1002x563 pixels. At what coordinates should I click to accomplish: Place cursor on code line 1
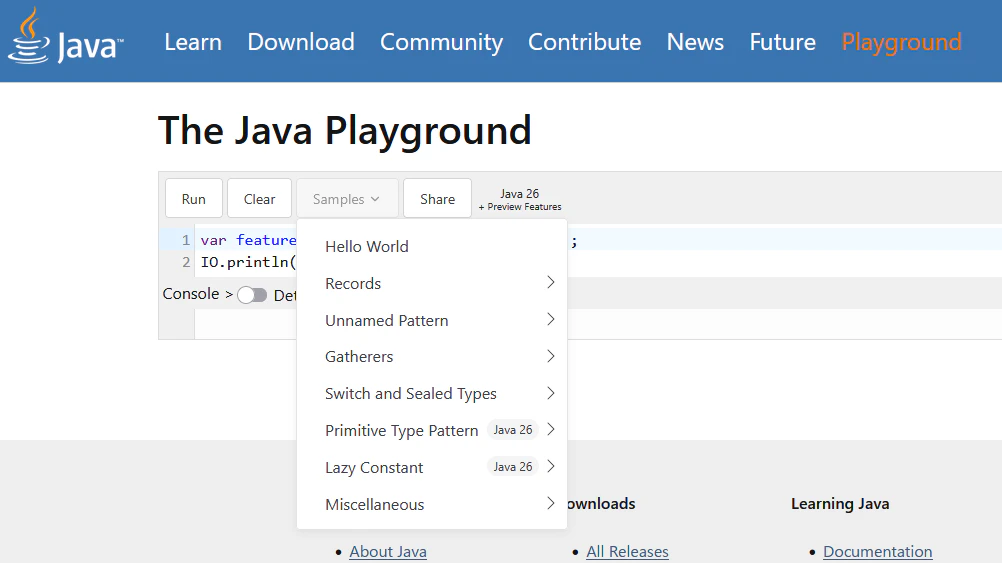248,240
